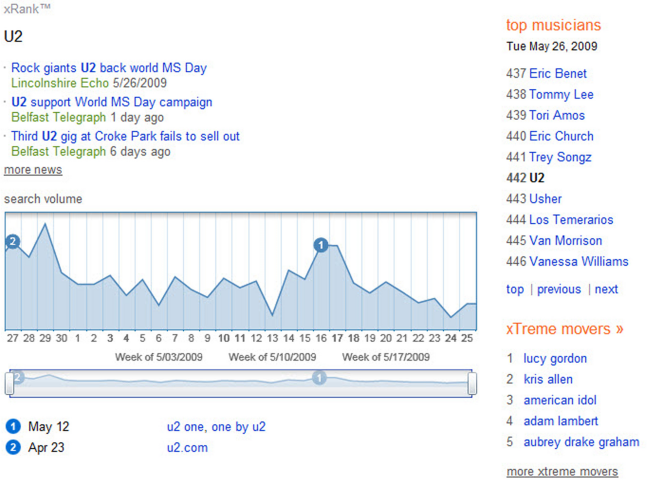Open the 'u2 one, one by u2' query link
This screenshot has width=650, height=483.
point(216,427)
